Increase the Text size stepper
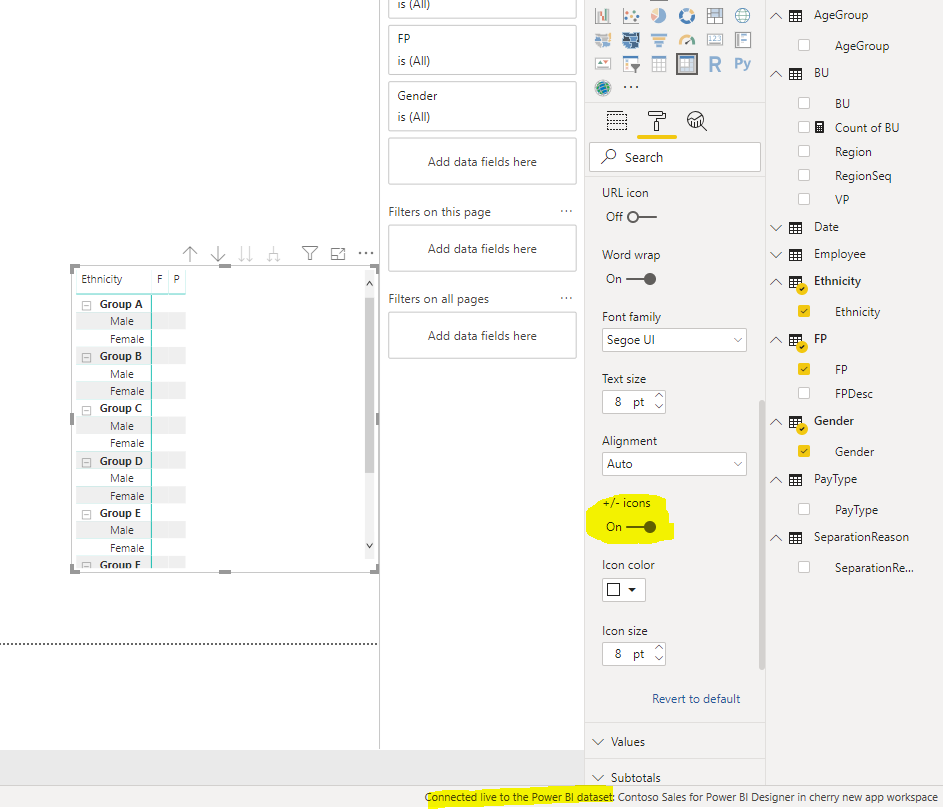943x809 pixels. click(659, 396)
